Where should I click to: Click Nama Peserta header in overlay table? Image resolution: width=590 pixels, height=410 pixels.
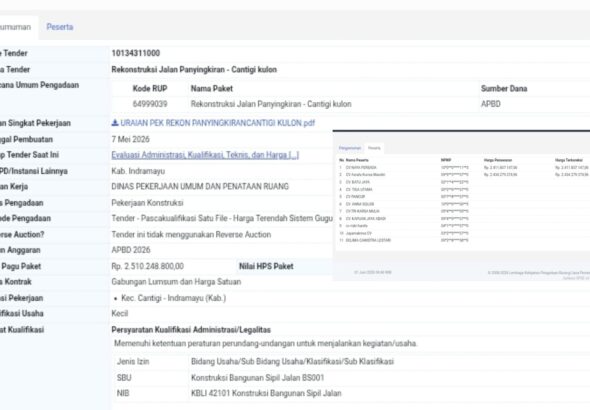[357, 160]
